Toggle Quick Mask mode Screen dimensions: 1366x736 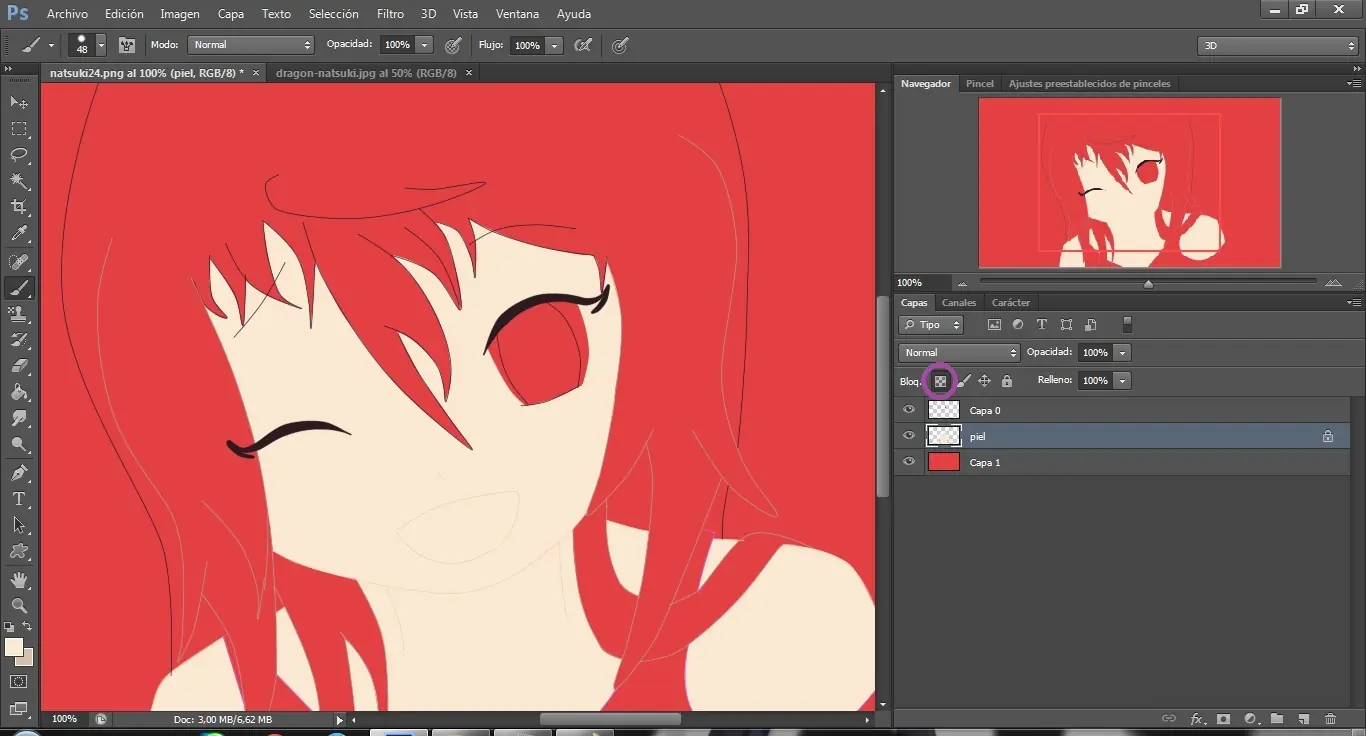click(19, 682)
